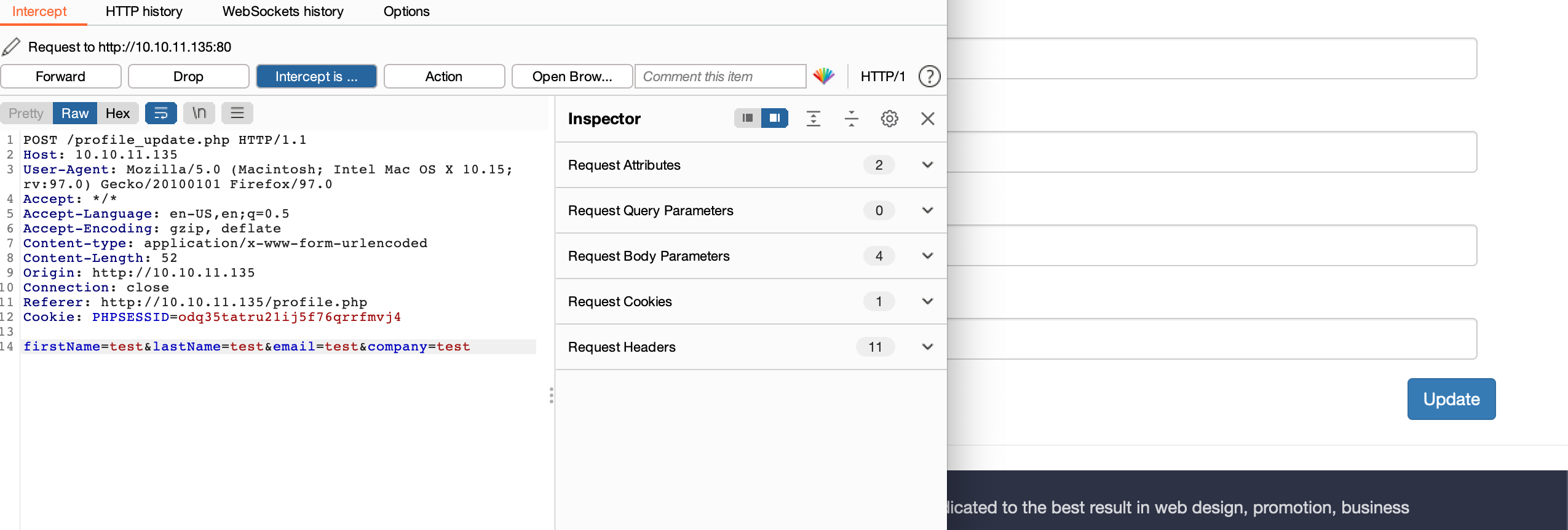
Task: Switch Inspector to left-side layout icon
Action: tap(748, 118)
